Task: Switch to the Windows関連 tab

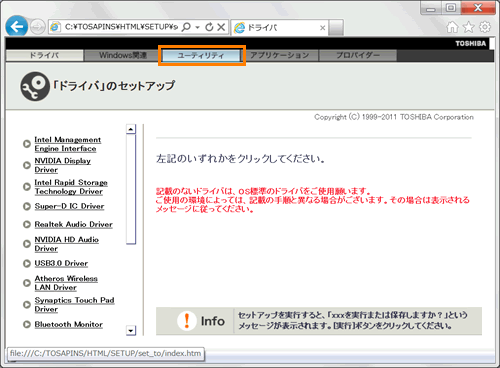Action: 122,55
